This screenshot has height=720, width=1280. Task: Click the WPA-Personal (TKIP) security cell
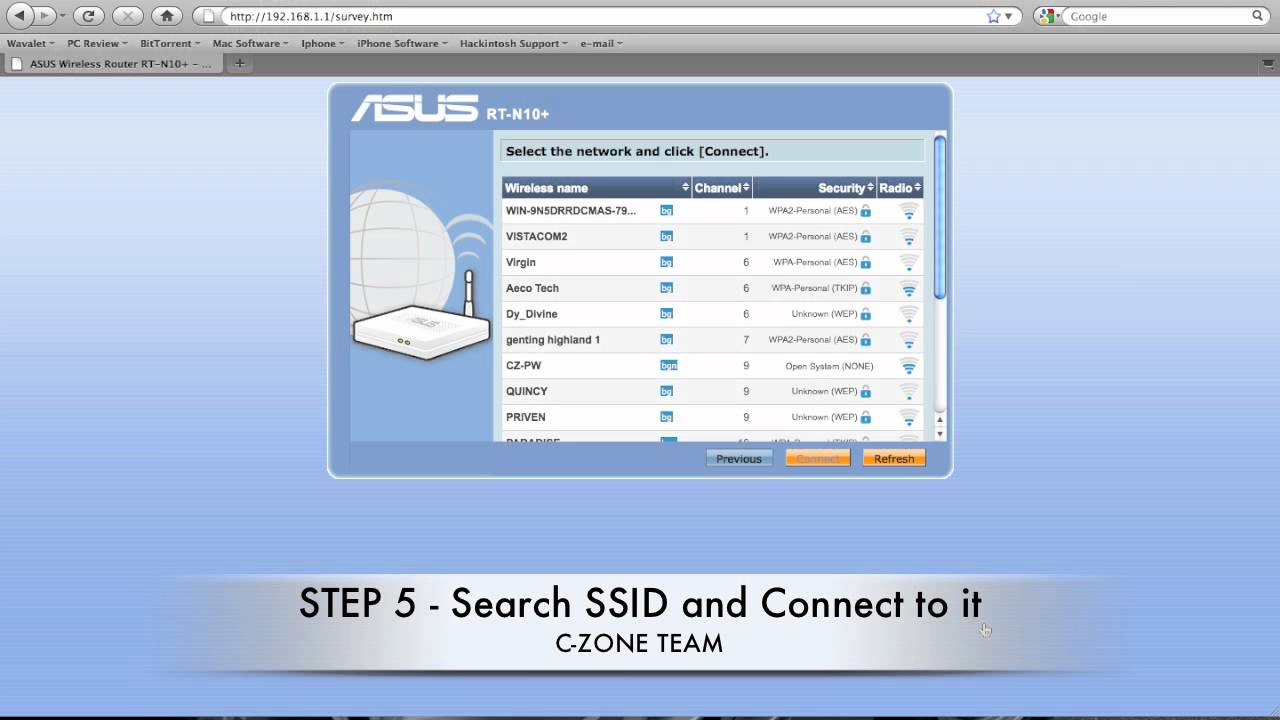tap(814, 288)
